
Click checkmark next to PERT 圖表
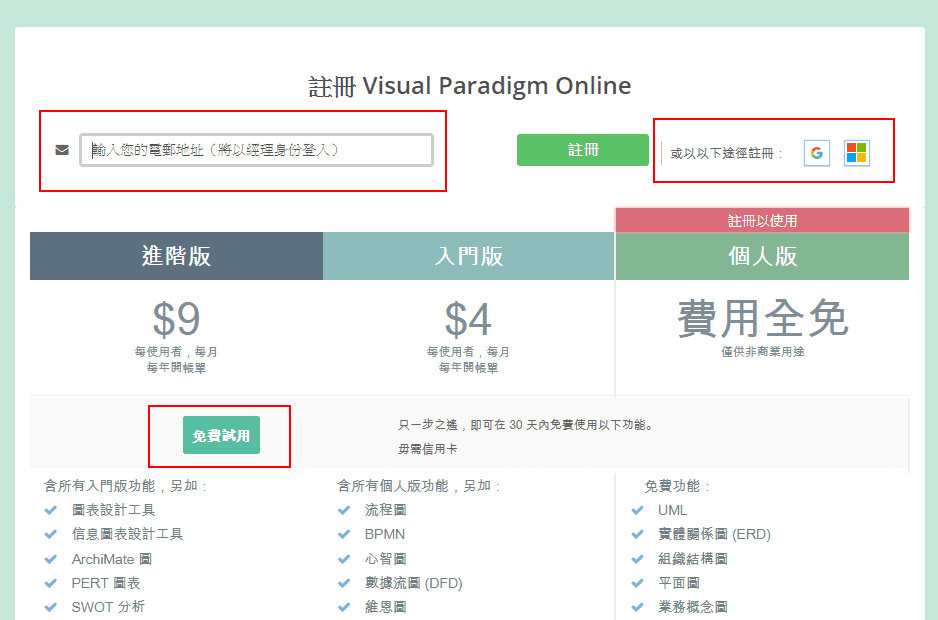point(51,583)
